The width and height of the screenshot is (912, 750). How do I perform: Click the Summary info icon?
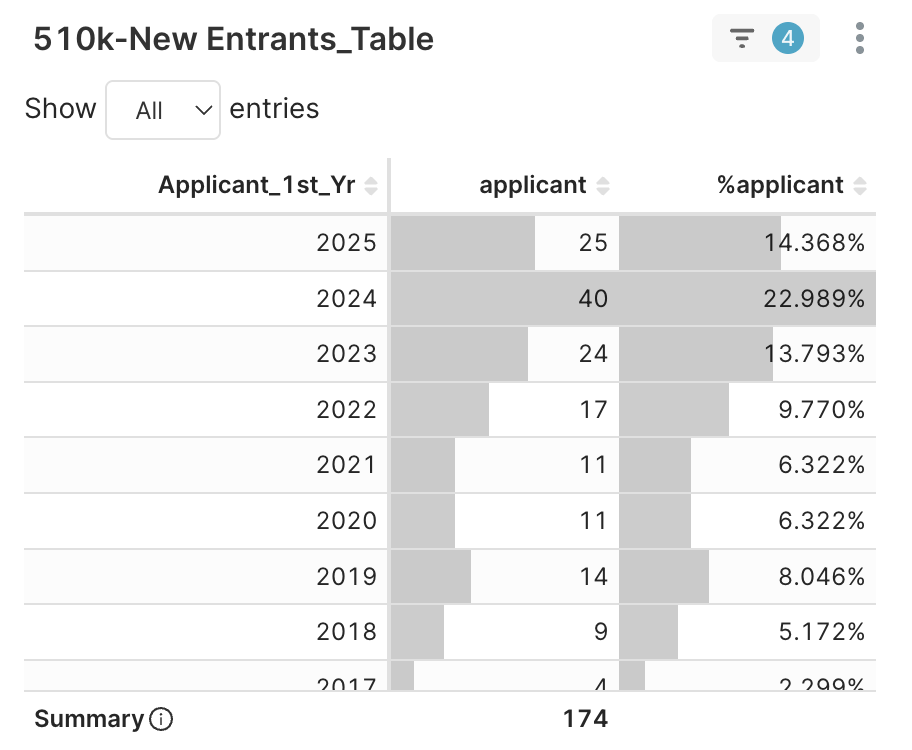pyautogui.click(x=160, y=719)
